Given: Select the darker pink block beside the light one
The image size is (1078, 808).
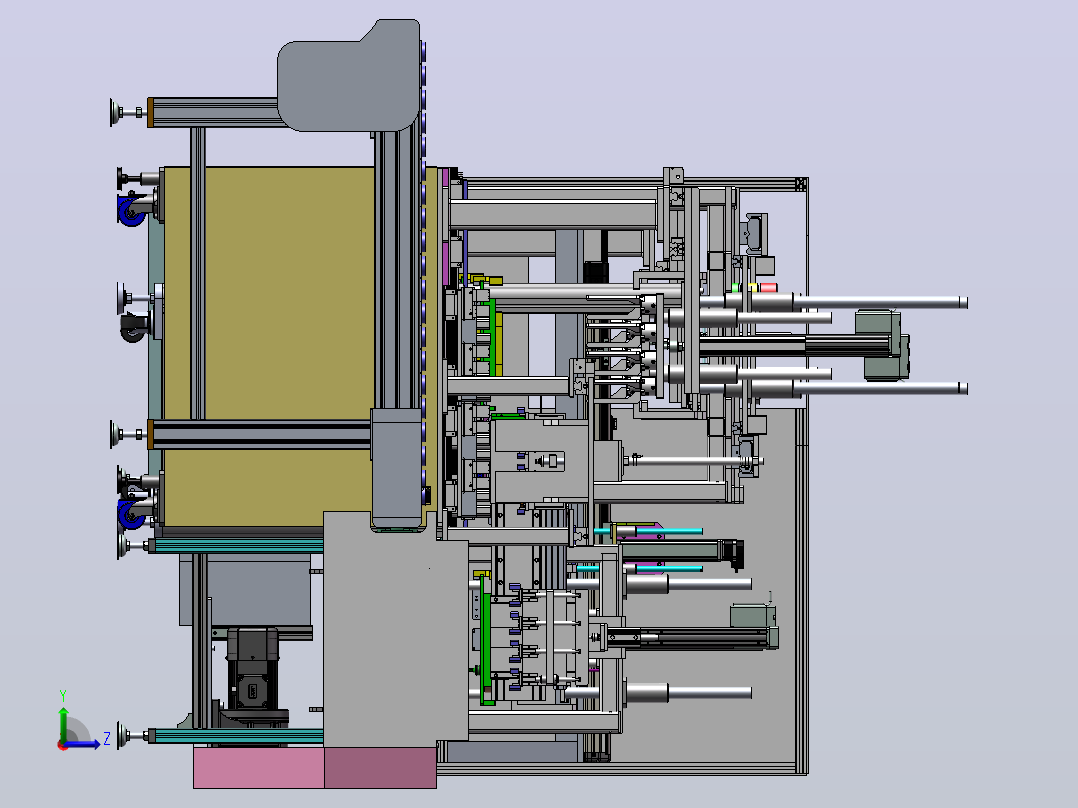Looking at the screenshot, I should click(x=380, y=767).
